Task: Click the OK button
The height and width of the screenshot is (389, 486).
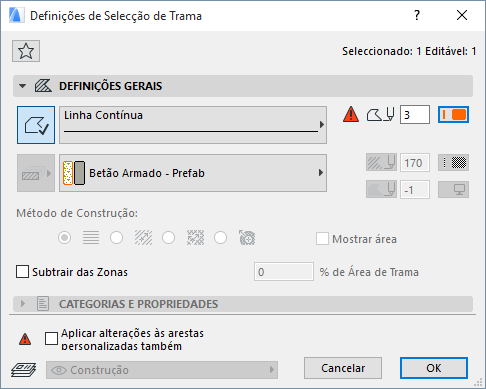Action: tap(434, 368)
